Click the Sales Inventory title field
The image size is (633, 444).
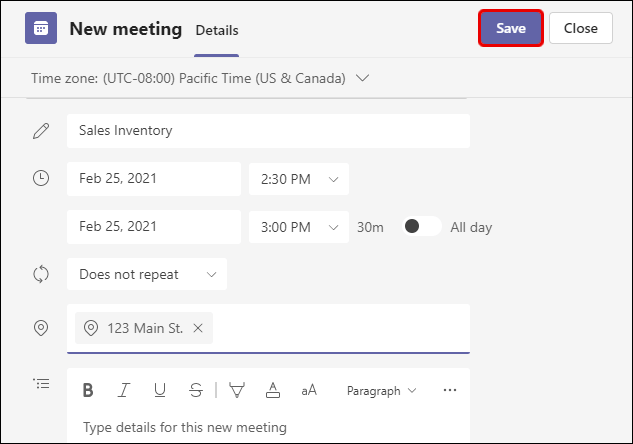[x=268, y=131]
